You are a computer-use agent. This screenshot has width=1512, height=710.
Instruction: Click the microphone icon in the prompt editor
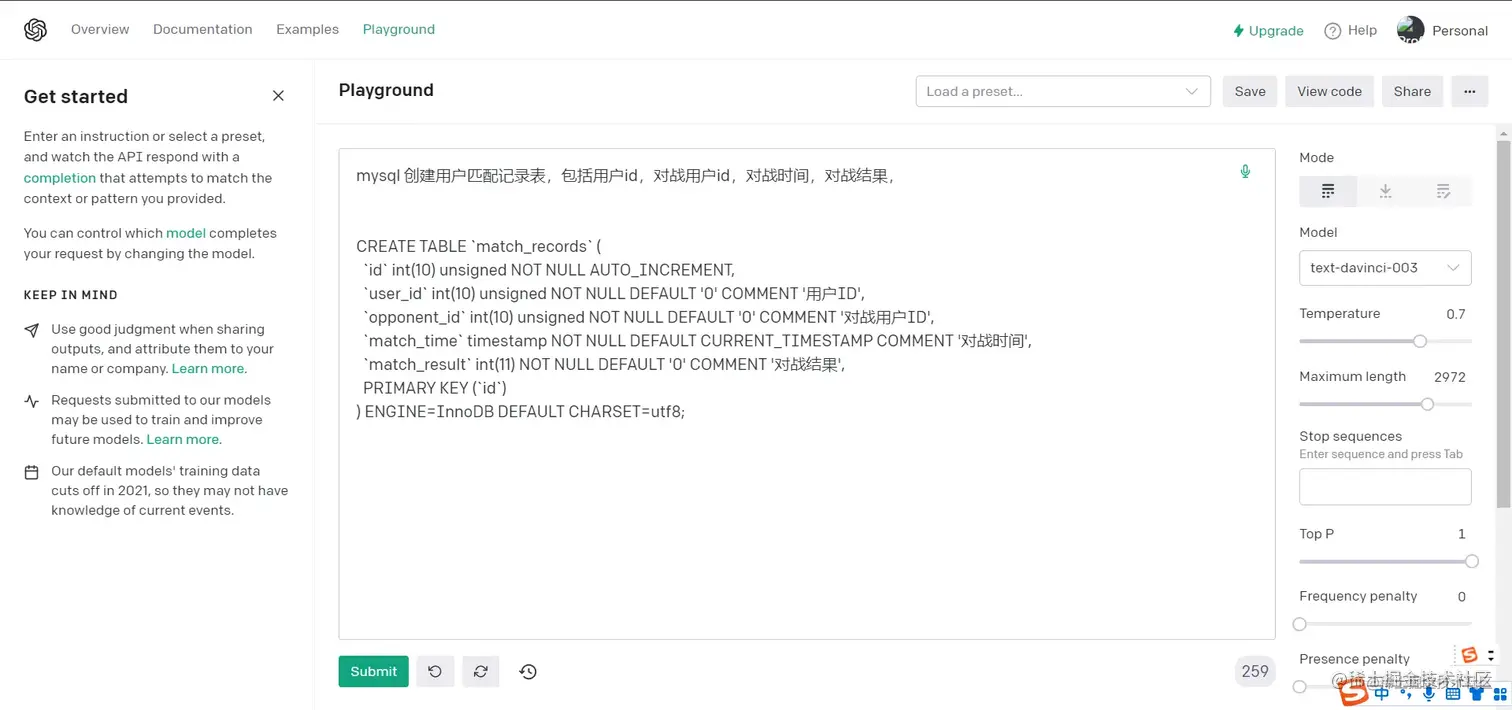click(1245, 171)
